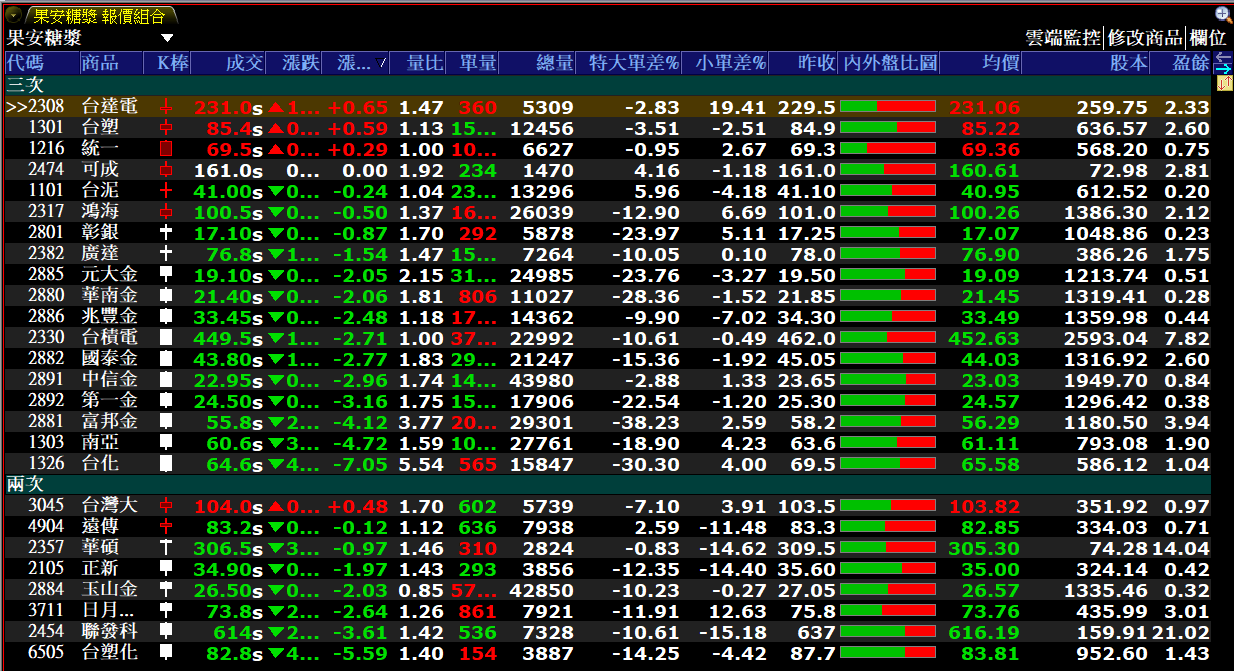Click the green down triangle in 台泥 row
Screen dimensions: 1234x671
tap(275, 191)
